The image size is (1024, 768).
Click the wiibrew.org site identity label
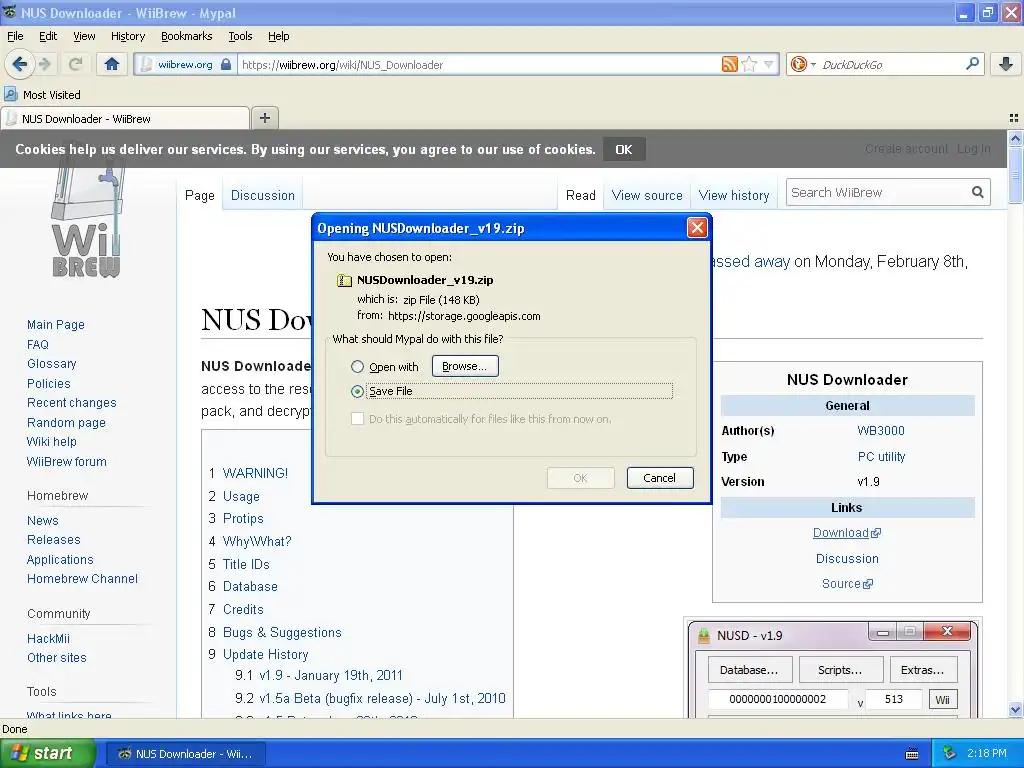pos(185,64)
